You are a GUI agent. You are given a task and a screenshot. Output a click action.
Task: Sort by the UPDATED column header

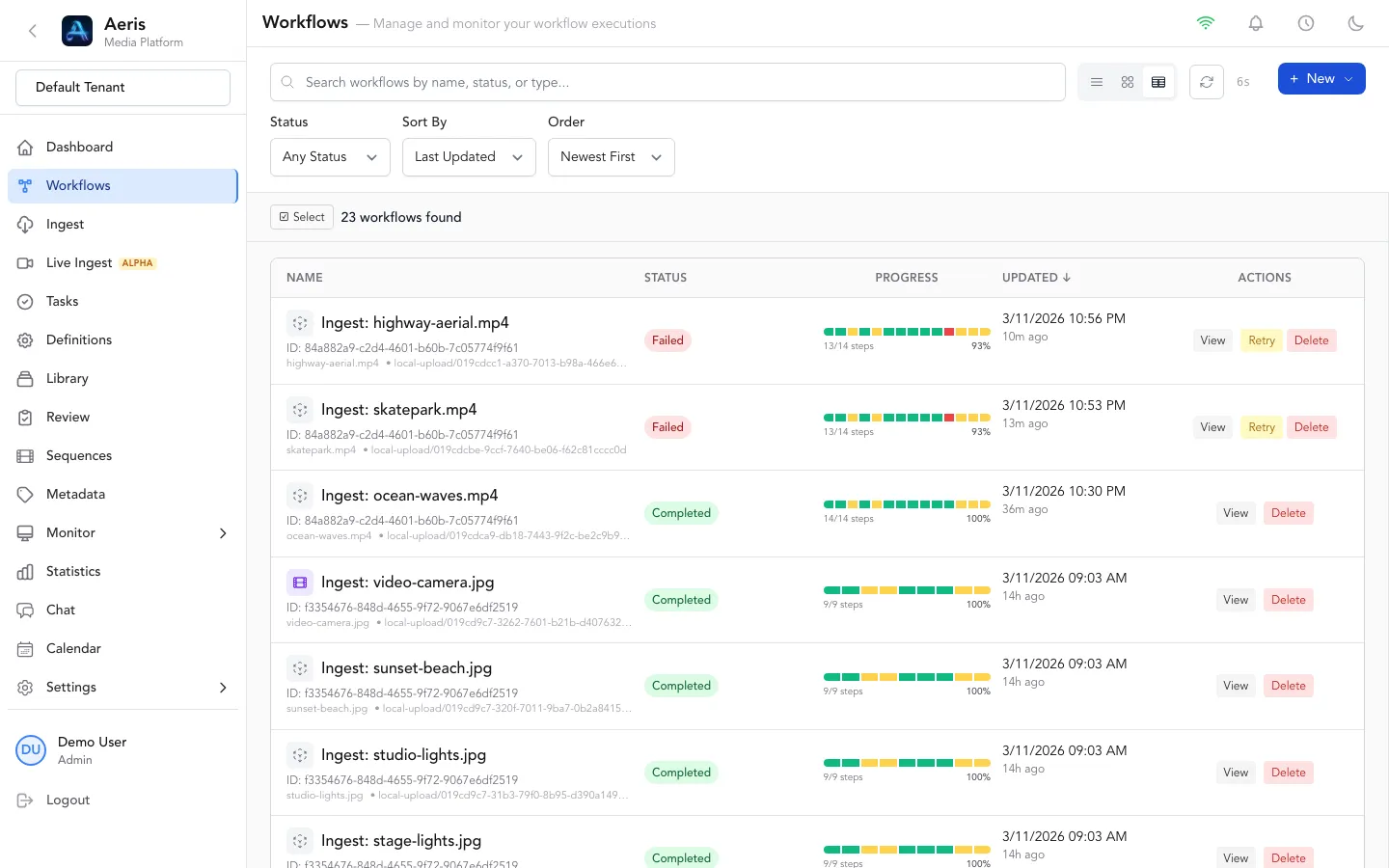click(1036, 278)
